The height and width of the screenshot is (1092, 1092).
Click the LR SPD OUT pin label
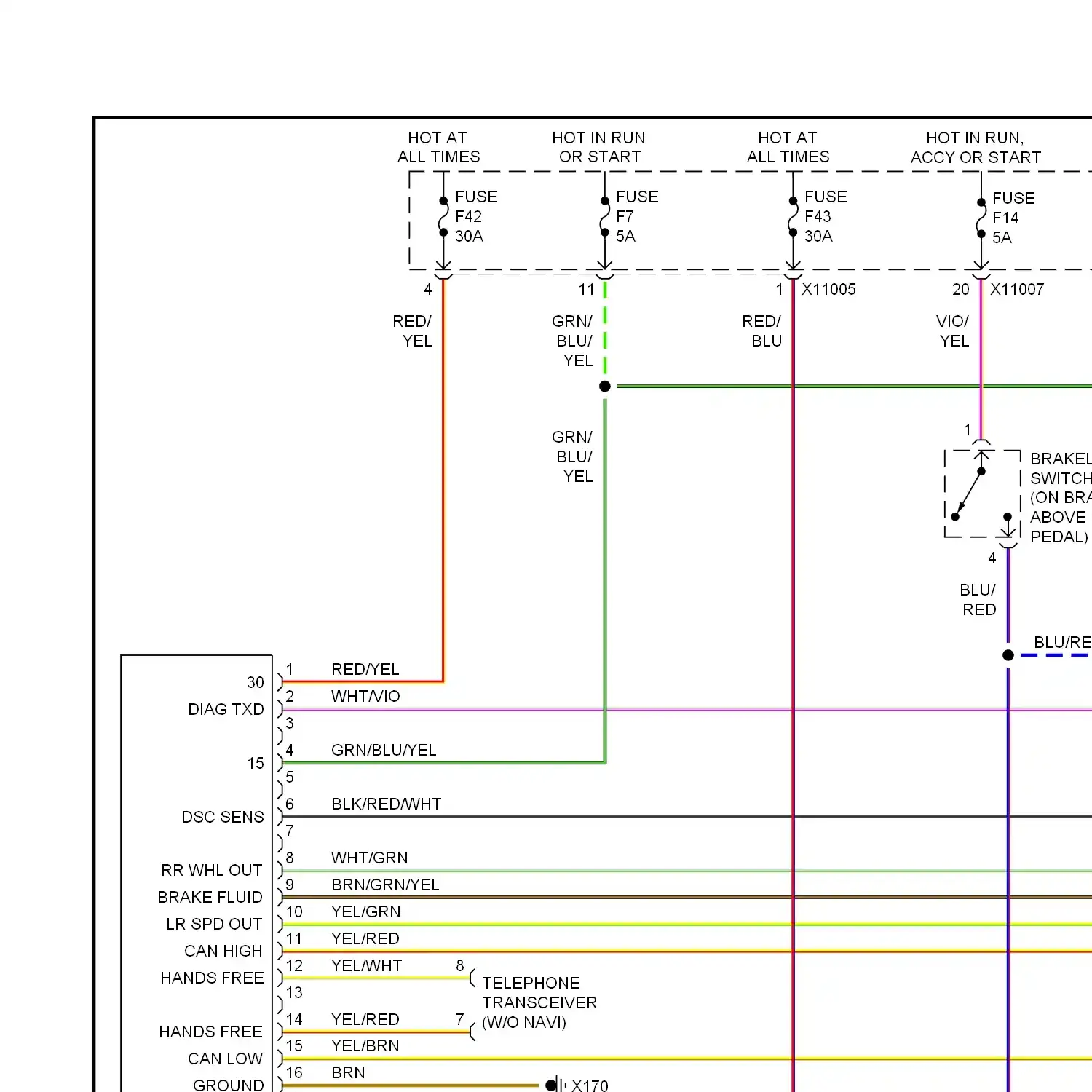point(214,924)
